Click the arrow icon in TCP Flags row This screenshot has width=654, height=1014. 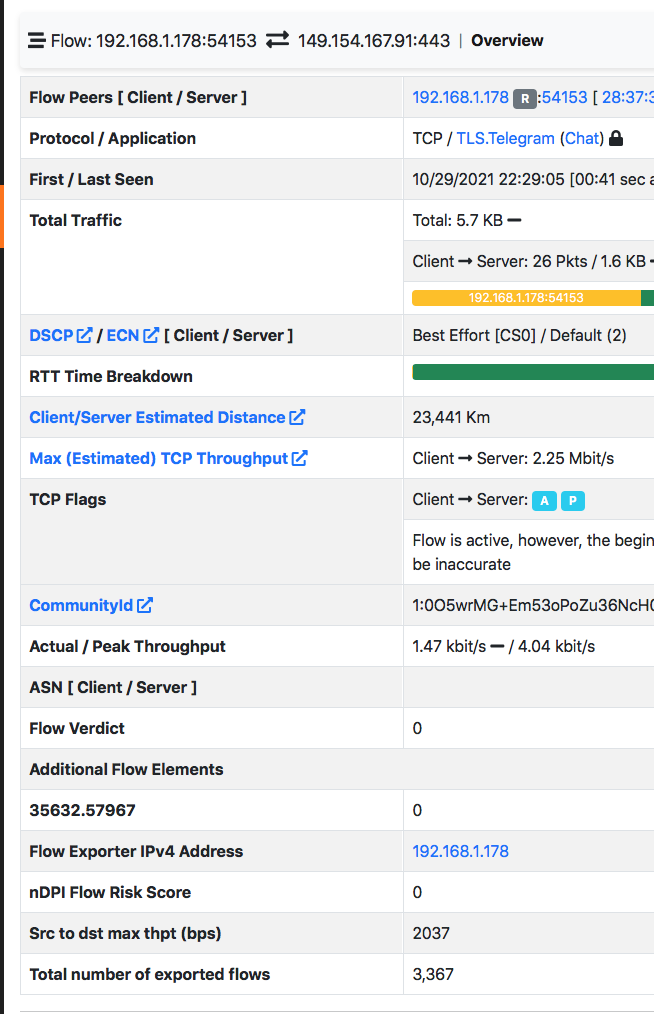[x=465, y=500]
